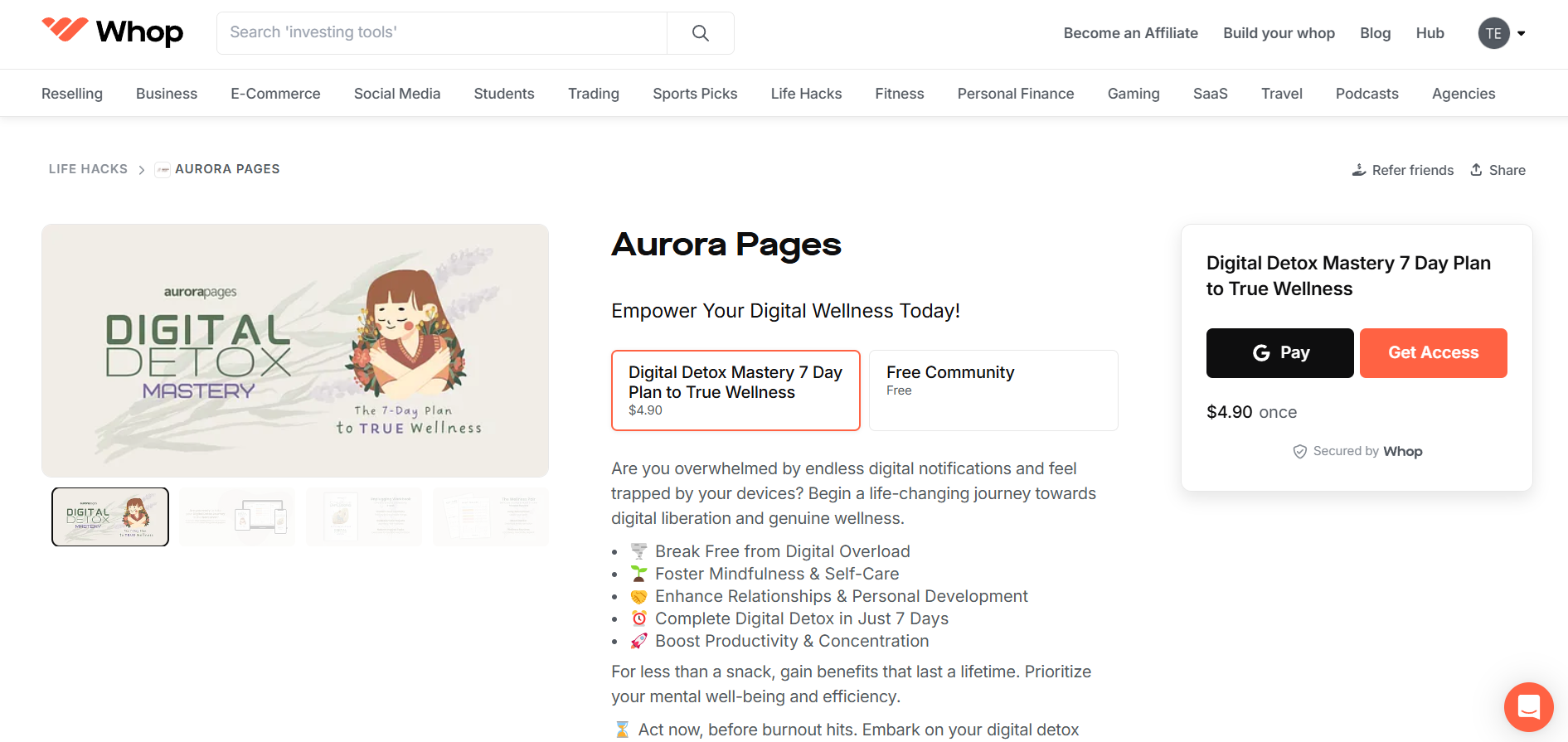Select the Social Media category
The image size is (1568, 742).
coord(397,94)
